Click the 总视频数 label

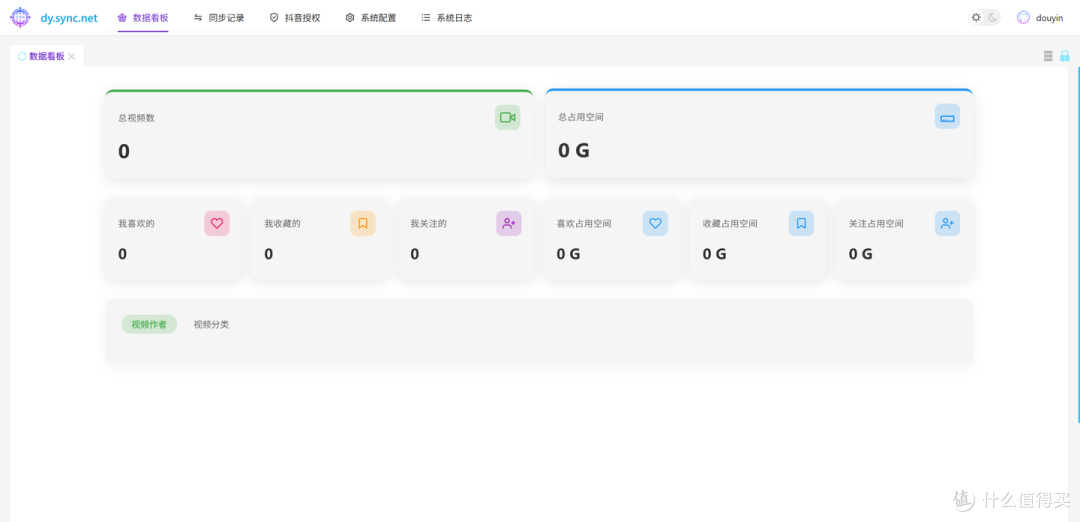(136, 118)
